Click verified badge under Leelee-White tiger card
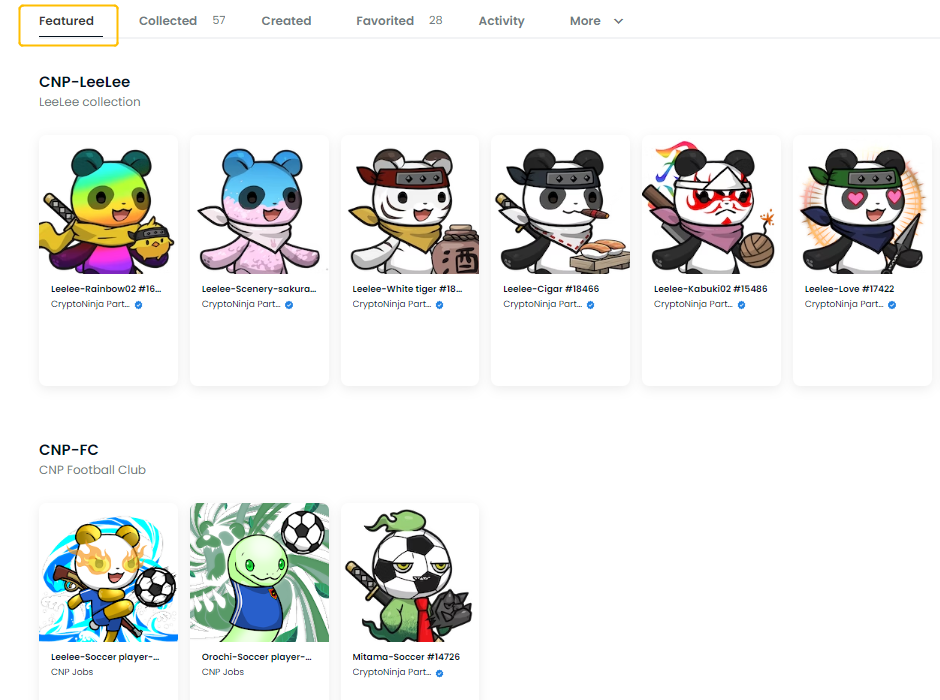Viewport: 940px width, 700px height. [439, 305]
